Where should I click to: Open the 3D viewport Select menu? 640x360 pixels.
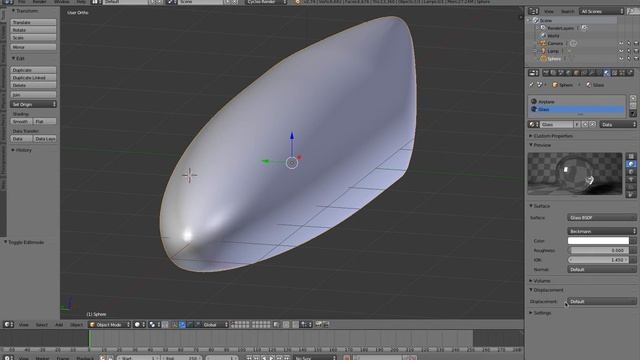tap(41, 325)
